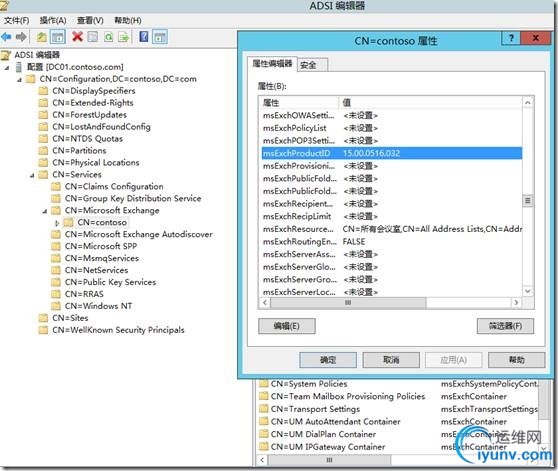Image resolution: width=558 pixels, height=471 pixels.
Task: Click the attribute list scroll-left arrow
Action: 265,303
